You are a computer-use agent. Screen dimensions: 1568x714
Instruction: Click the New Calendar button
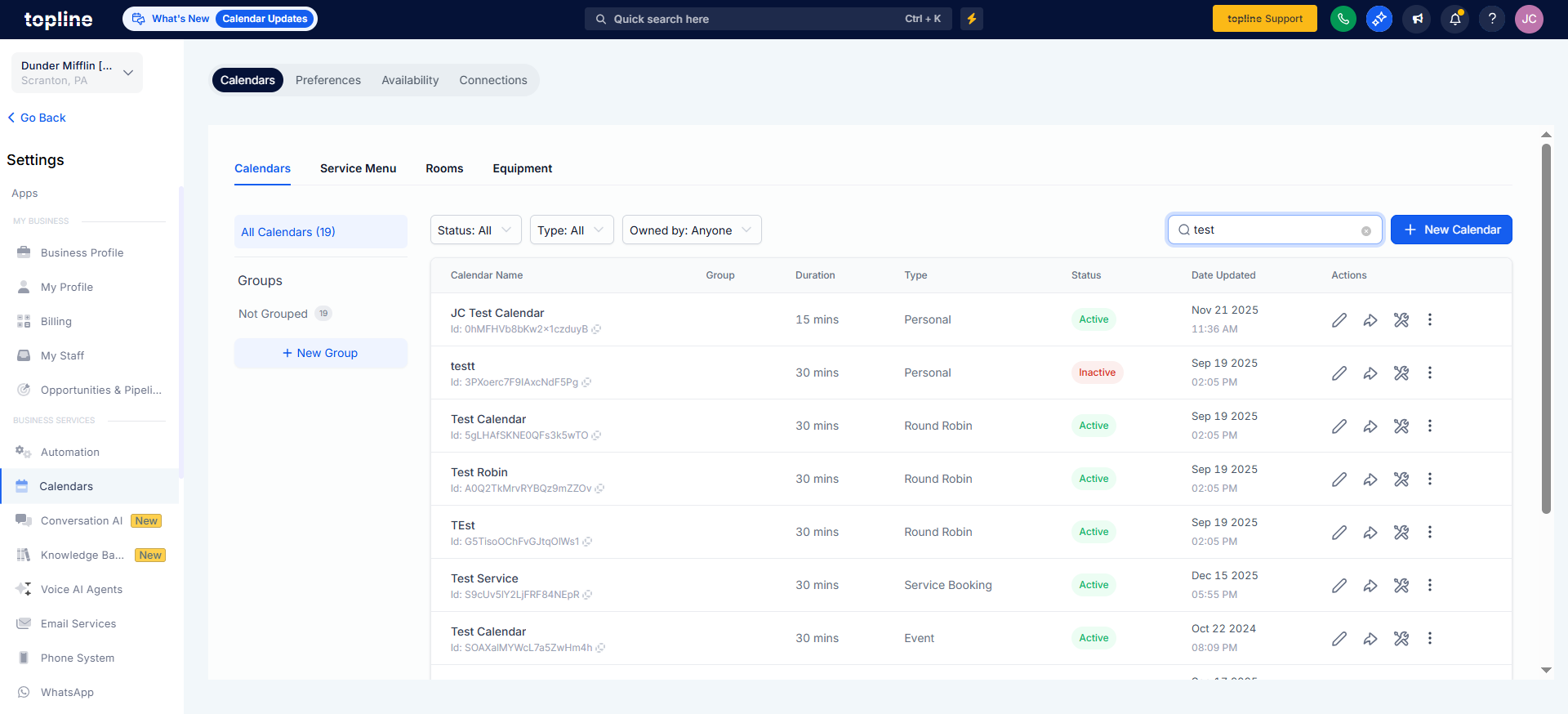click(1451, 230)
